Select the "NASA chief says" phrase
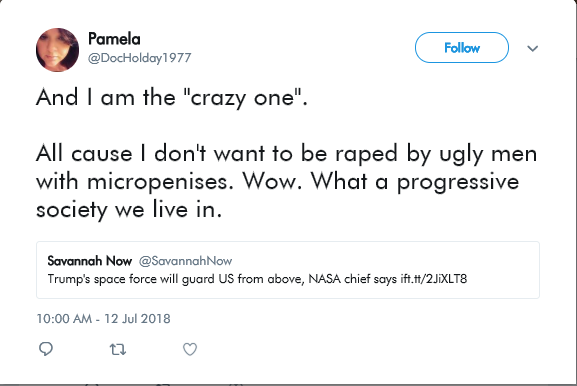This screenshot has width=577, height=386. tap(353, 279)
